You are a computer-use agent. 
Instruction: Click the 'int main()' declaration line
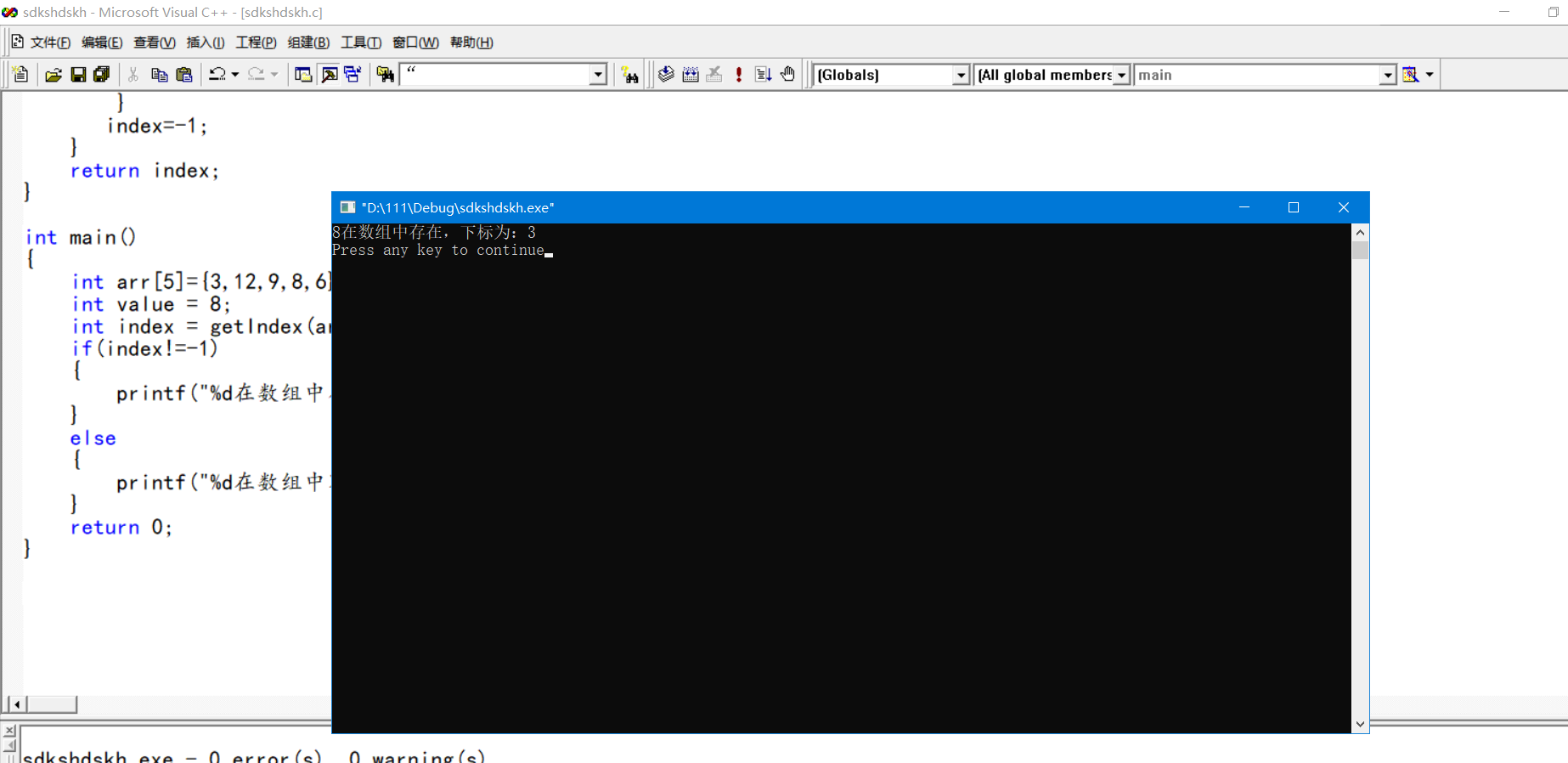pos(81,237)
